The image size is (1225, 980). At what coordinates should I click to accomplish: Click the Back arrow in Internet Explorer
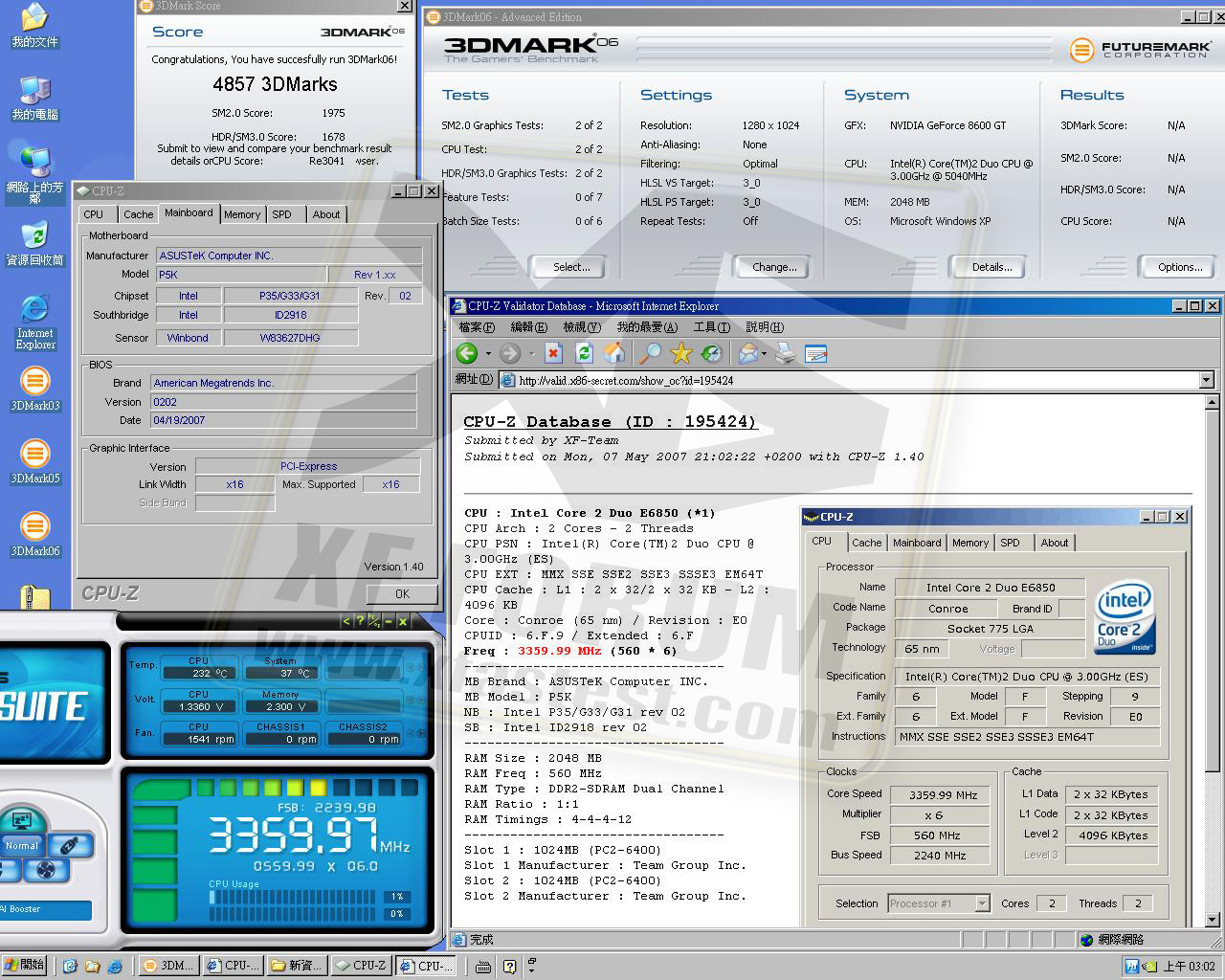pyautogui.click(x=467, y=354)
